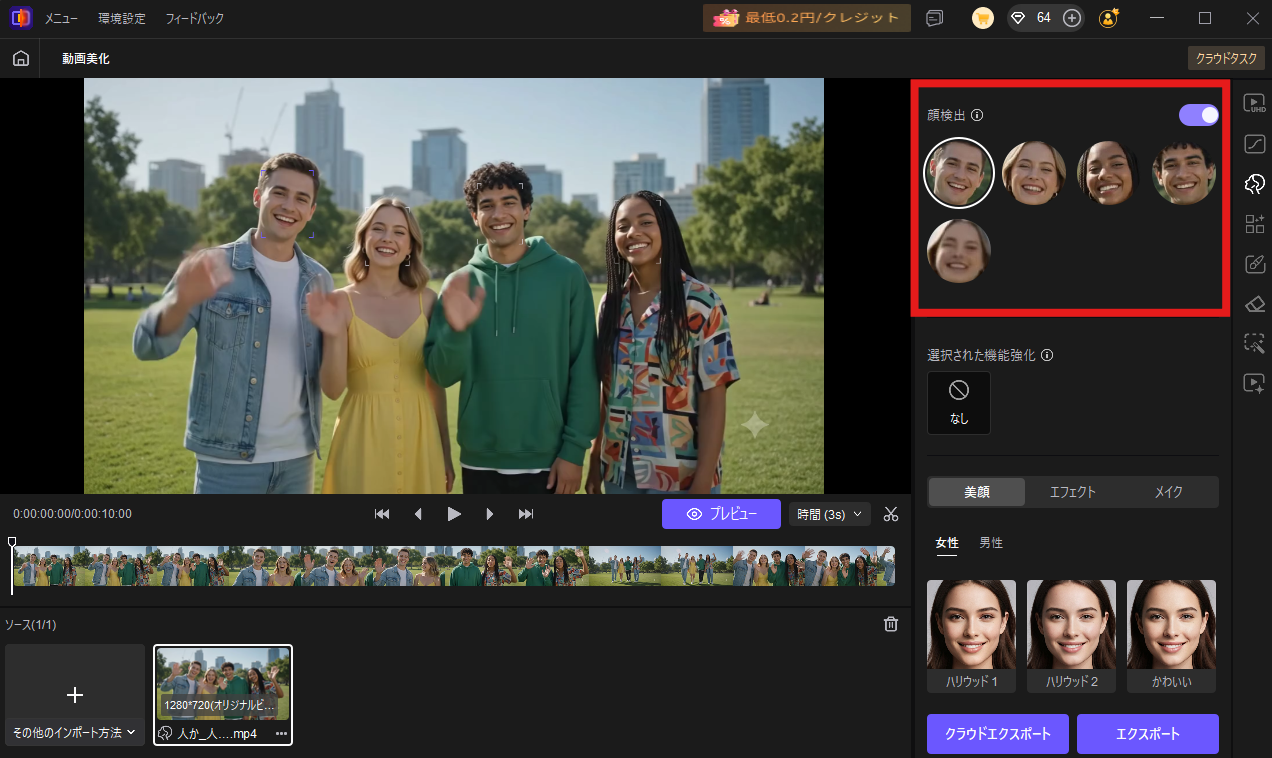Viewport: 1272px width, 758px height.
Task: Toggle the 顔検出 face detection switch
Action: click(x=1199, y=115)
